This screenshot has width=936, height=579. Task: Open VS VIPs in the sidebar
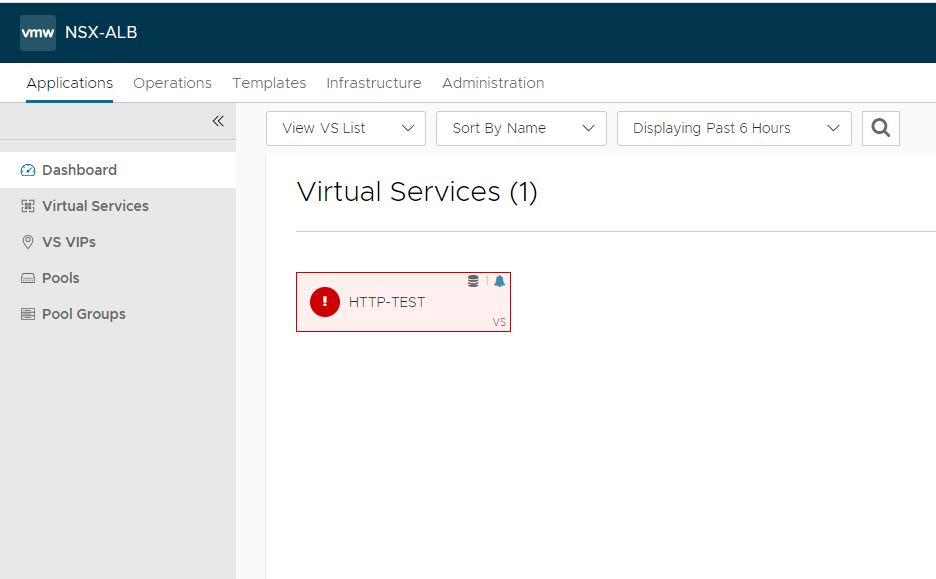tap(118, 242)
